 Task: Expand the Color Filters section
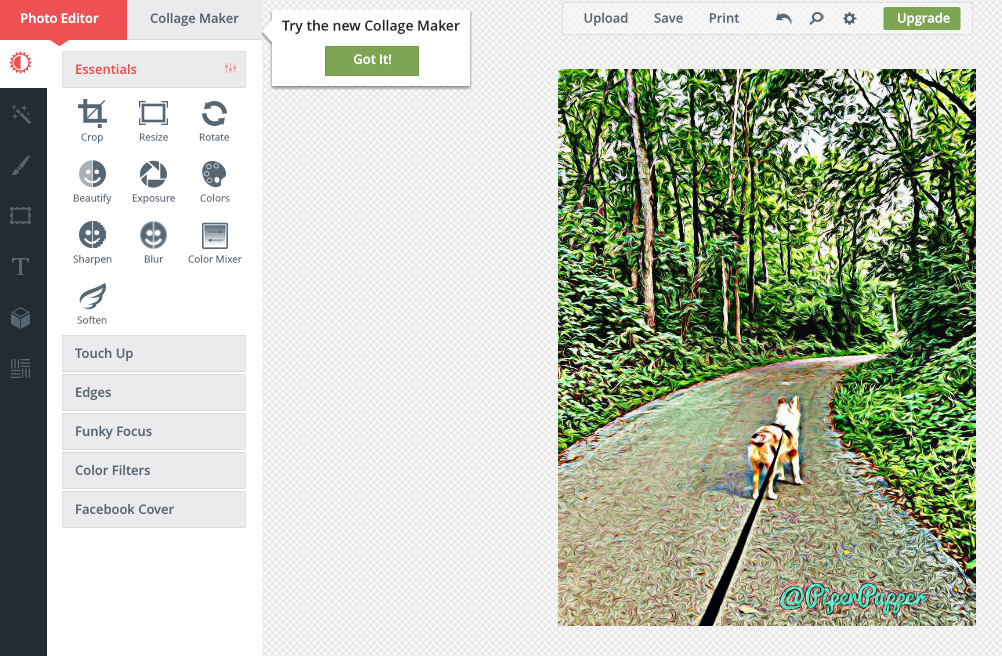coord(154,470)
